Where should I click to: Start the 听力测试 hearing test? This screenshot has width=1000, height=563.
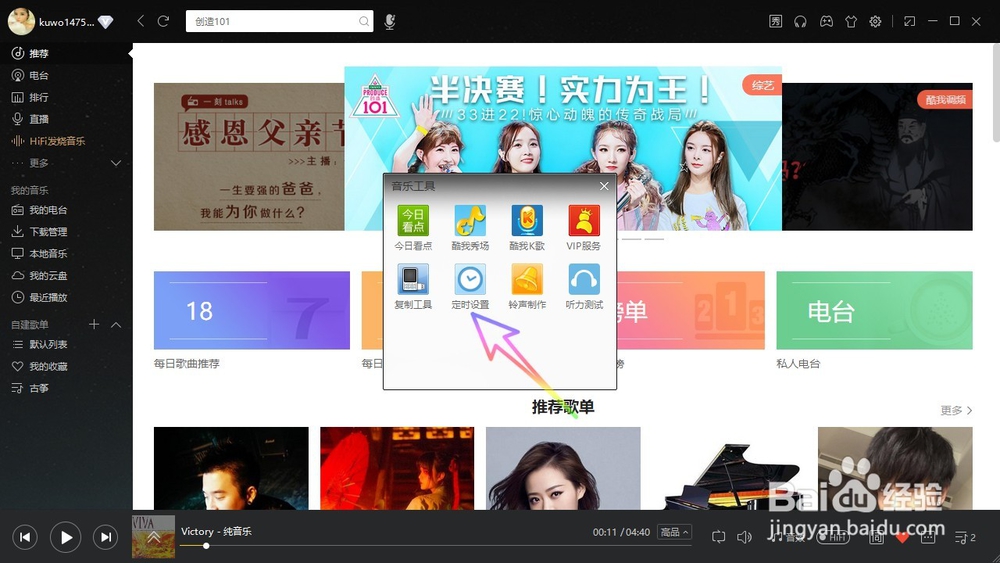pos(584,286)
